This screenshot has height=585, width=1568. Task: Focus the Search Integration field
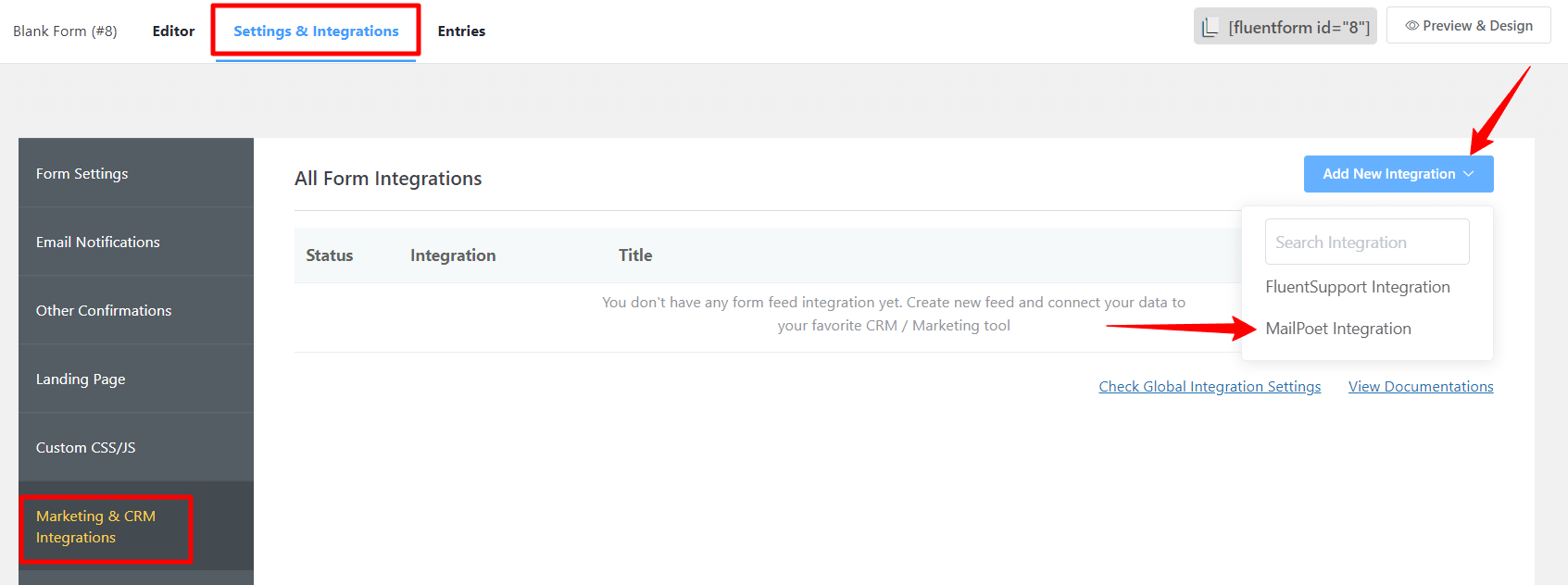[x=1367, y=242]
